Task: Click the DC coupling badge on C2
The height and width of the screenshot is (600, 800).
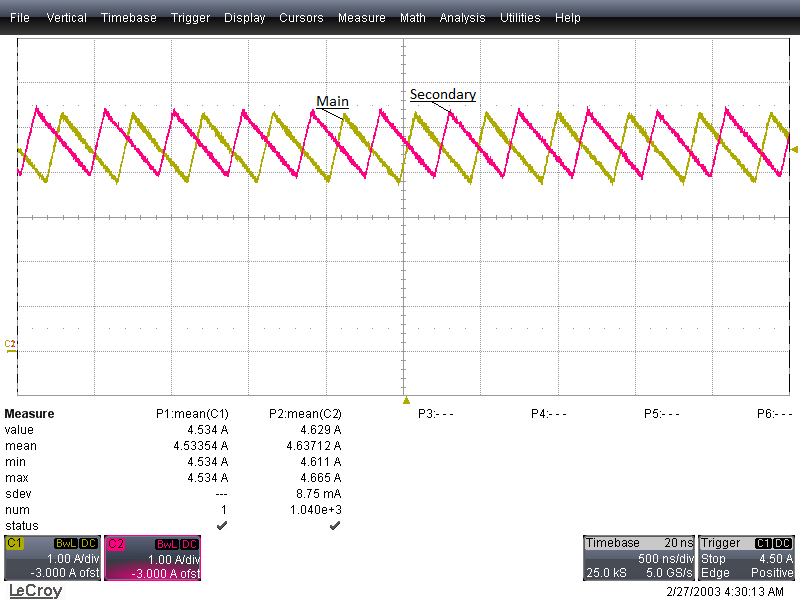Action: (x=189, y=542)
